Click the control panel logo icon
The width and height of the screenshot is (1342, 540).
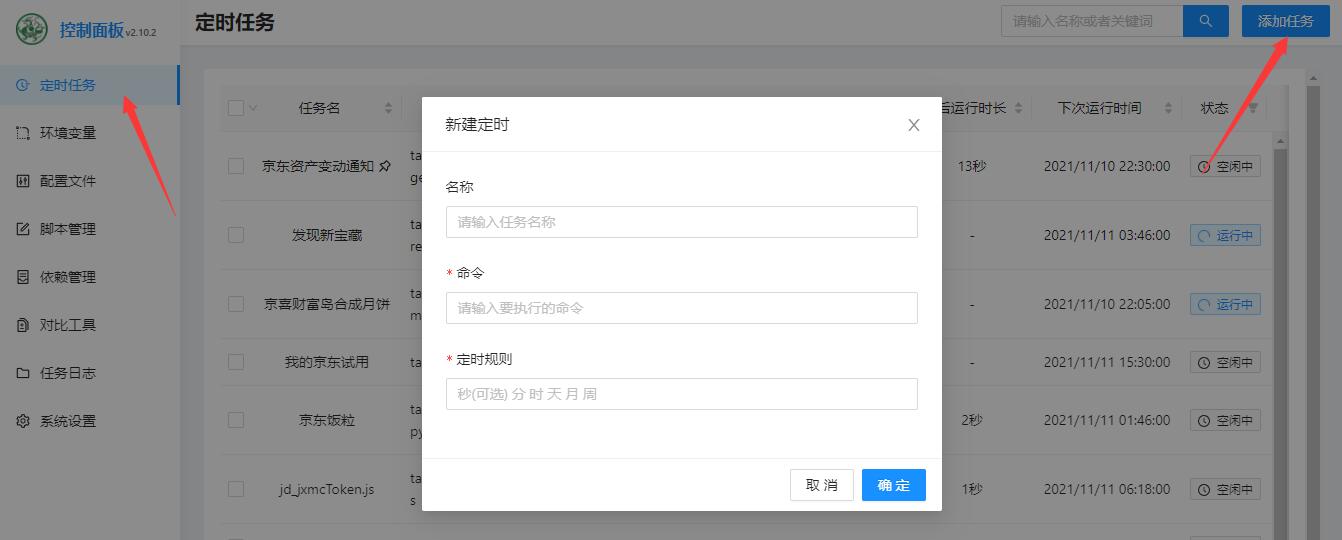pyautogui.click(x=32, y=29)
